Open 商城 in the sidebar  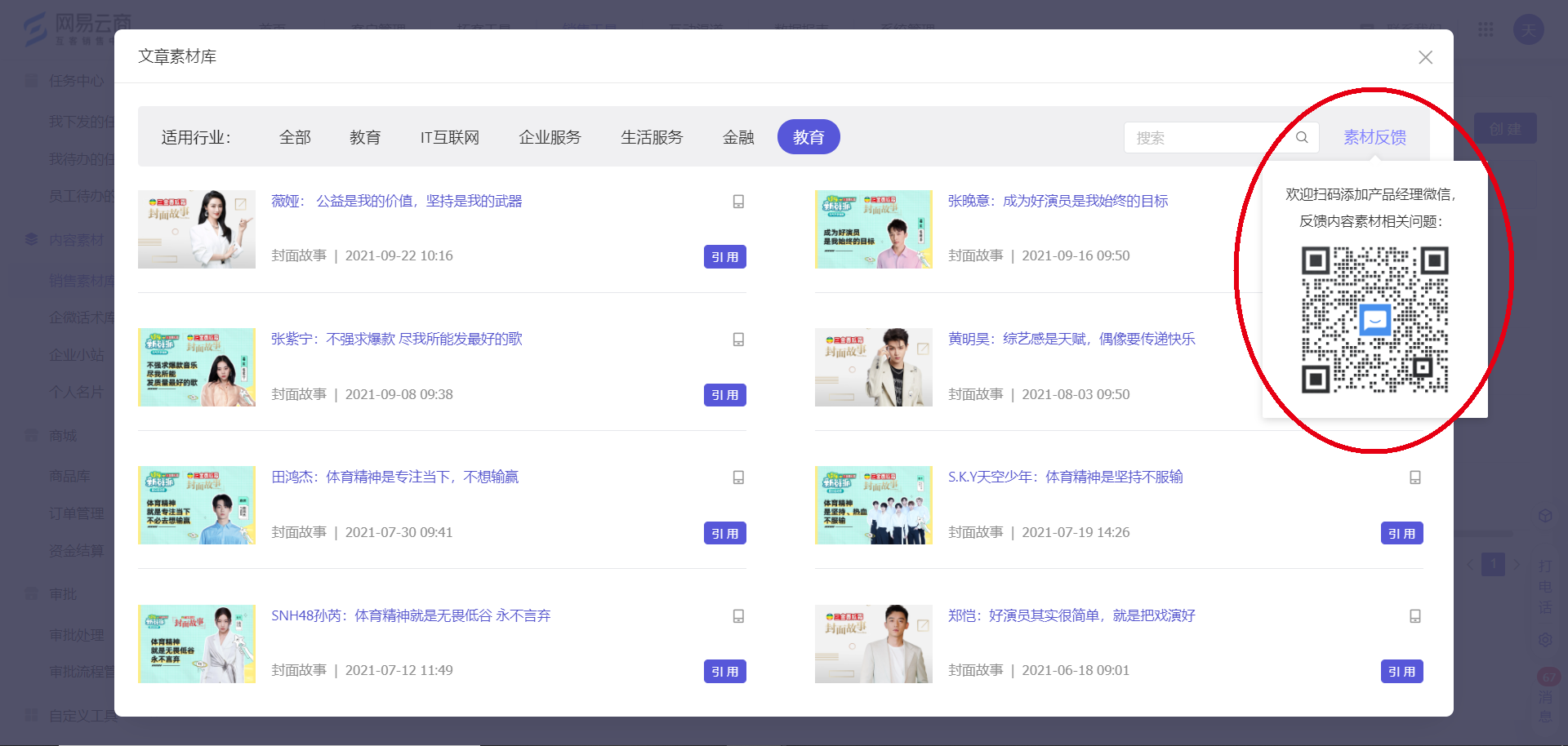pyautogui.click(x=63, y=436)
